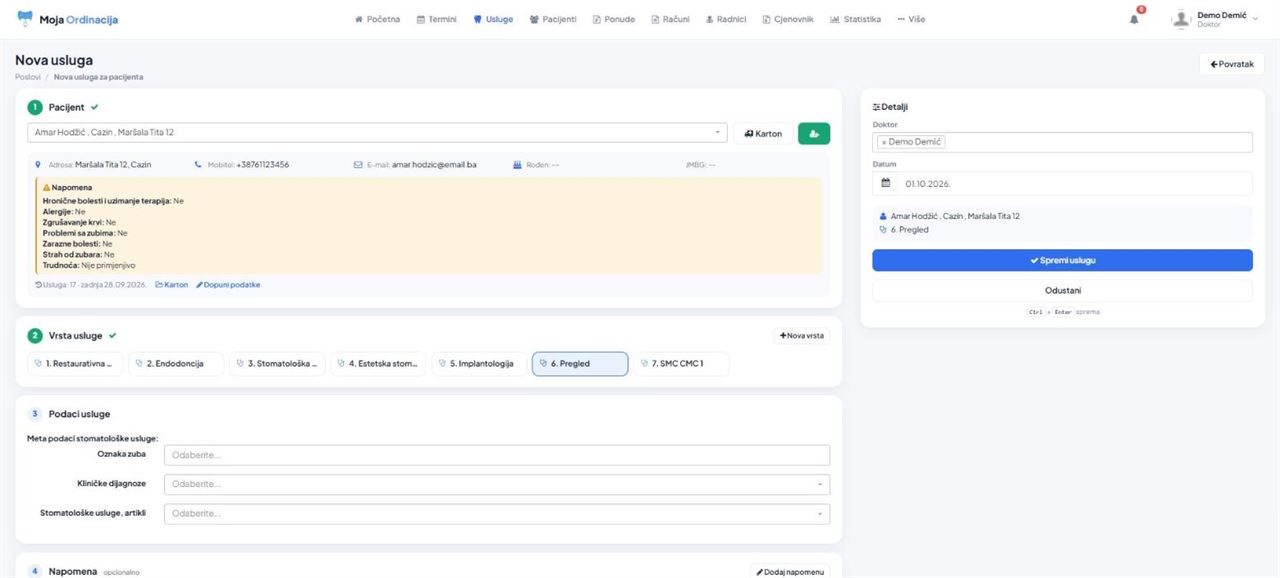The width and height of the screenshot is (1280, 578).
Task: Choose service type 7. SMC CMC 1
Action: 681,364
